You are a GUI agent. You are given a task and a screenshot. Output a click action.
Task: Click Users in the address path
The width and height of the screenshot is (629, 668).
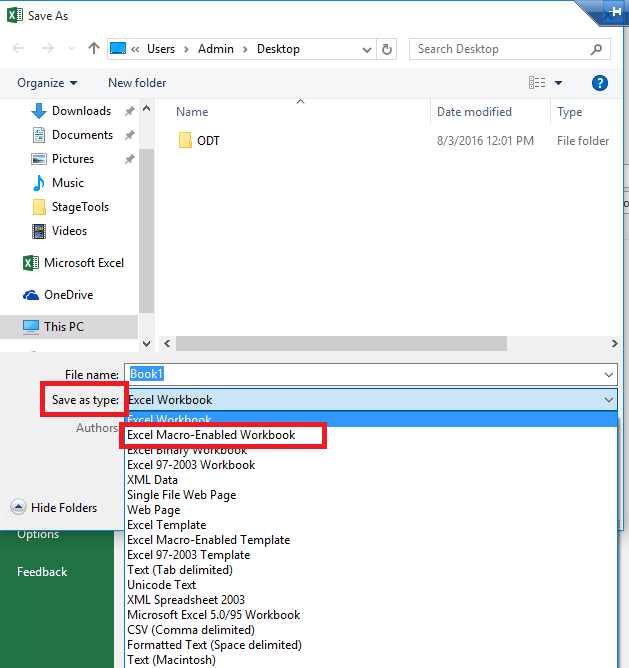coord(161,49)
